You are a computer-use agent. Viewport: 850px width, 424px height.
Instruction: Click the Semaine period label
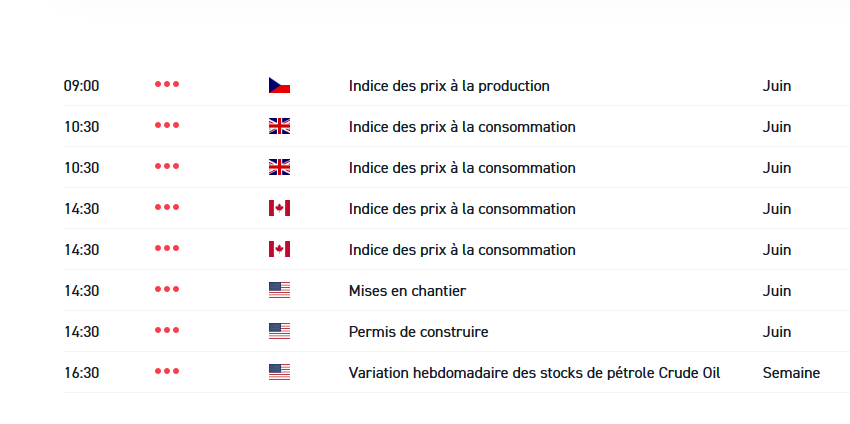[x=791, y=373]
